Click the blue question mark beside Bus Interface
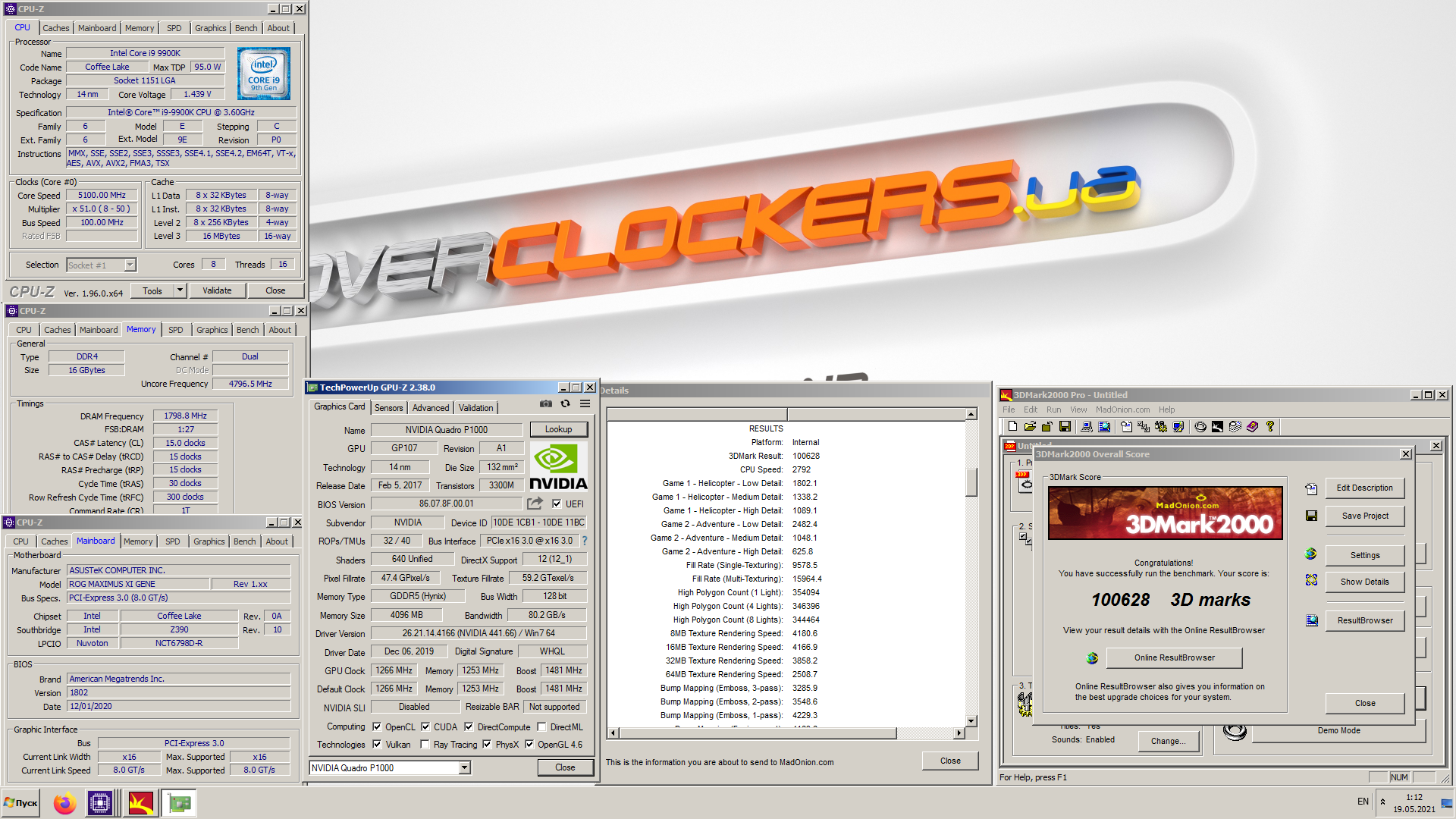1456x819 pixels. click(x=585, y=541)
